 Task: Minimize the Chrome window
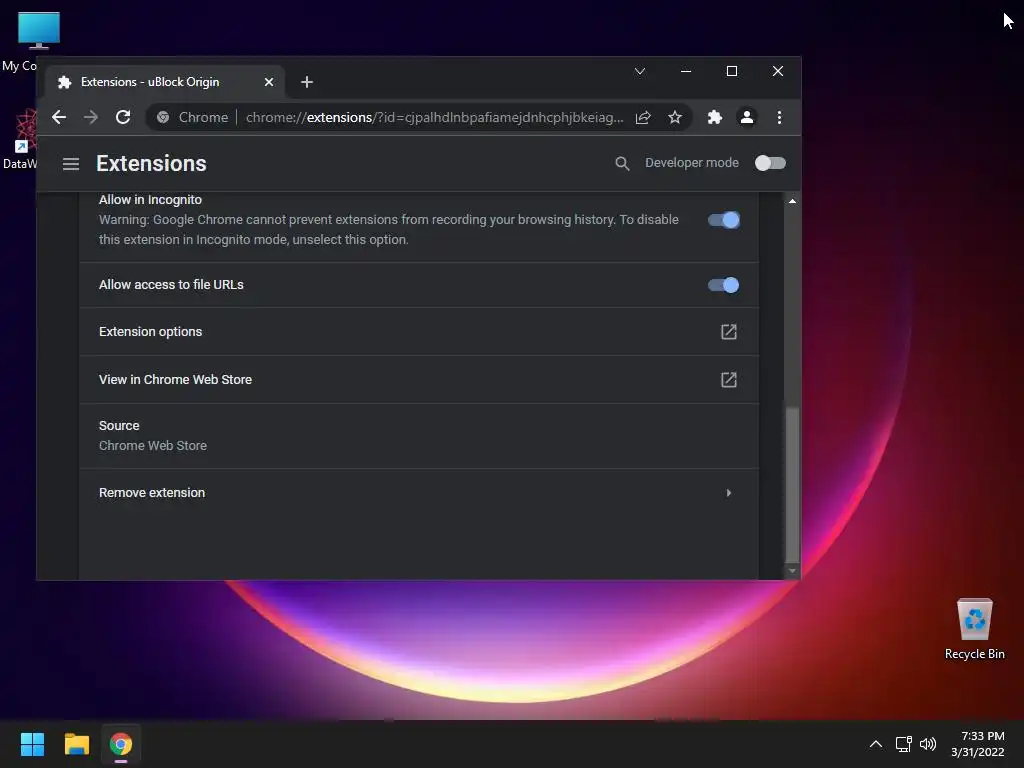(686, 71)
